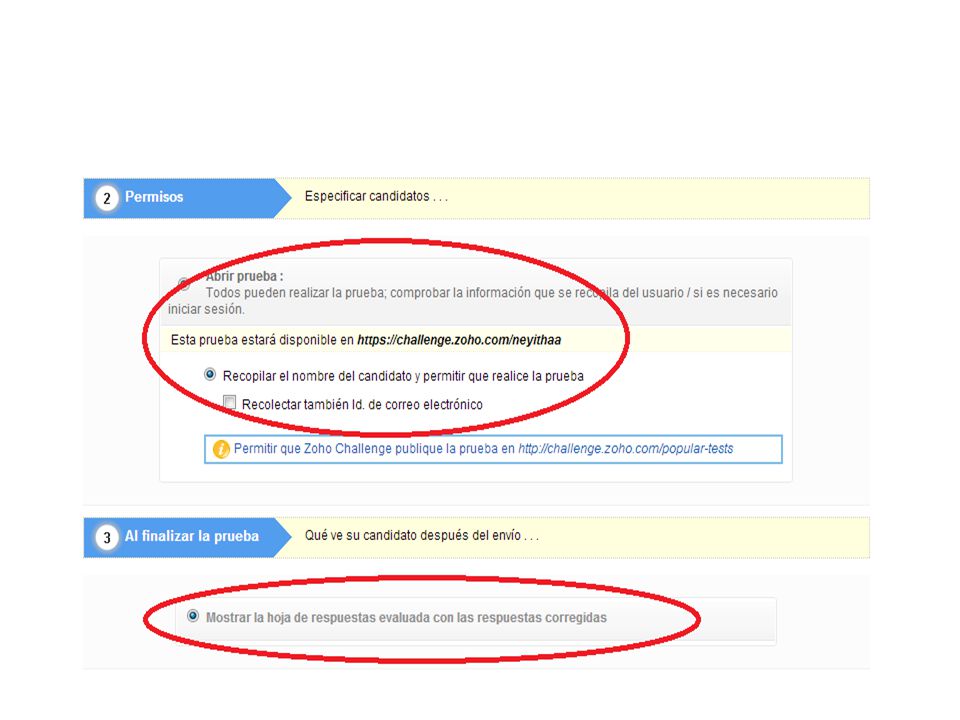Click the Especificar candidatos text

[x=376, y=197]
